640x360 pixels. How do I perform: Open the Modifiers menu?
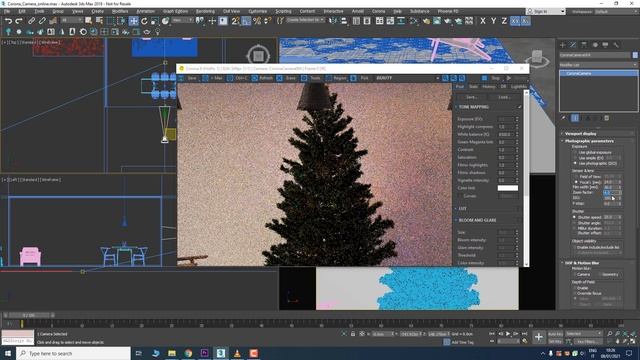coord(120,11)
